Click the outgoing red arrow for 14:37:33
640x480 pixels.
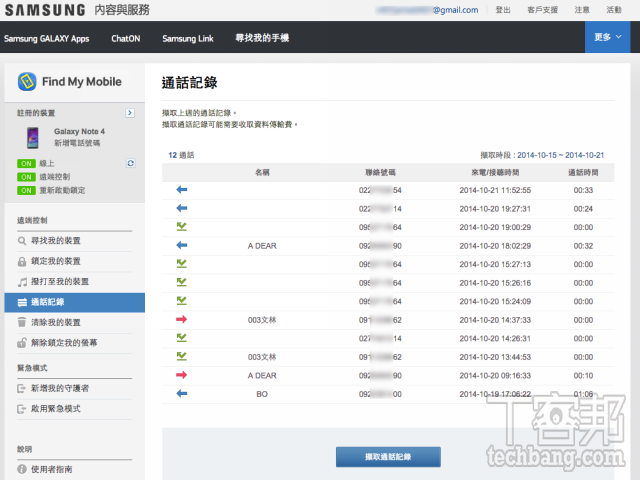point(182,319)
